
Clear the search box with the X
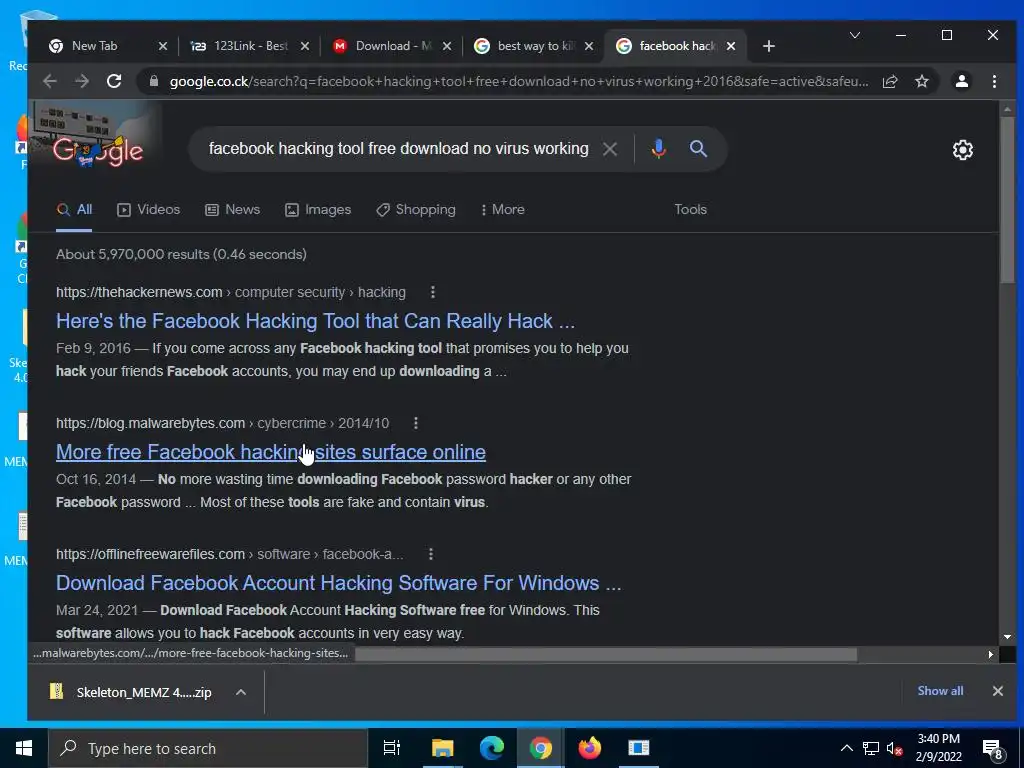[610, 149]
